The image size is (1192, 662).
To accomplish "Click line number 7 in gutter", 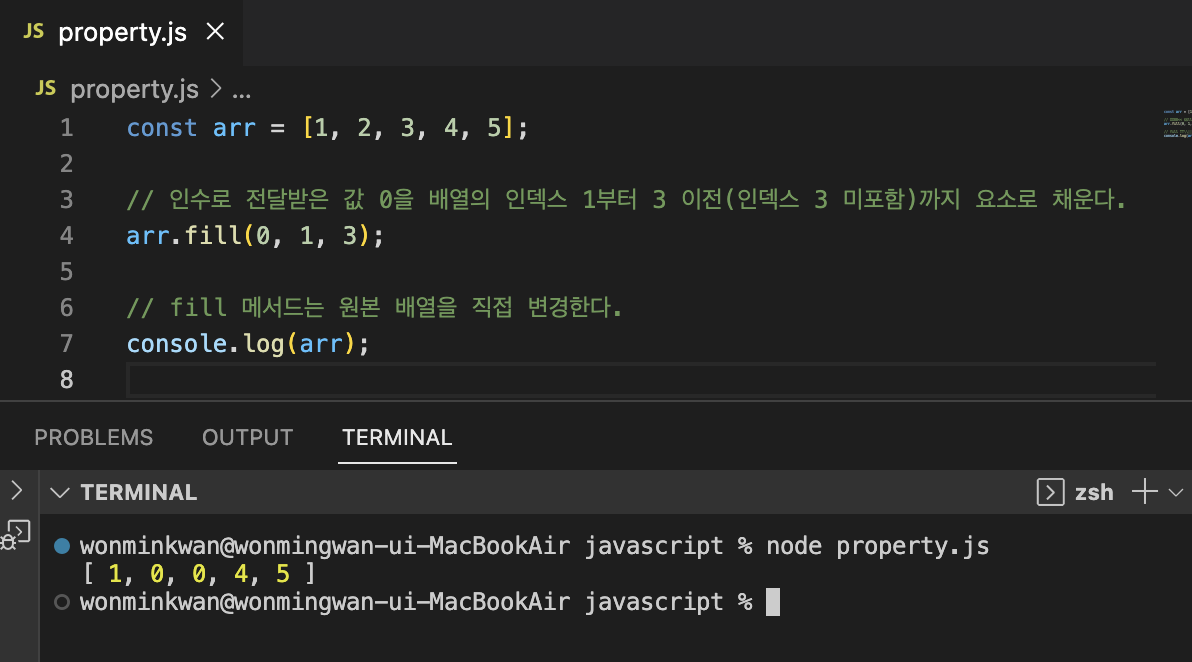I will (x=67, y=344).
